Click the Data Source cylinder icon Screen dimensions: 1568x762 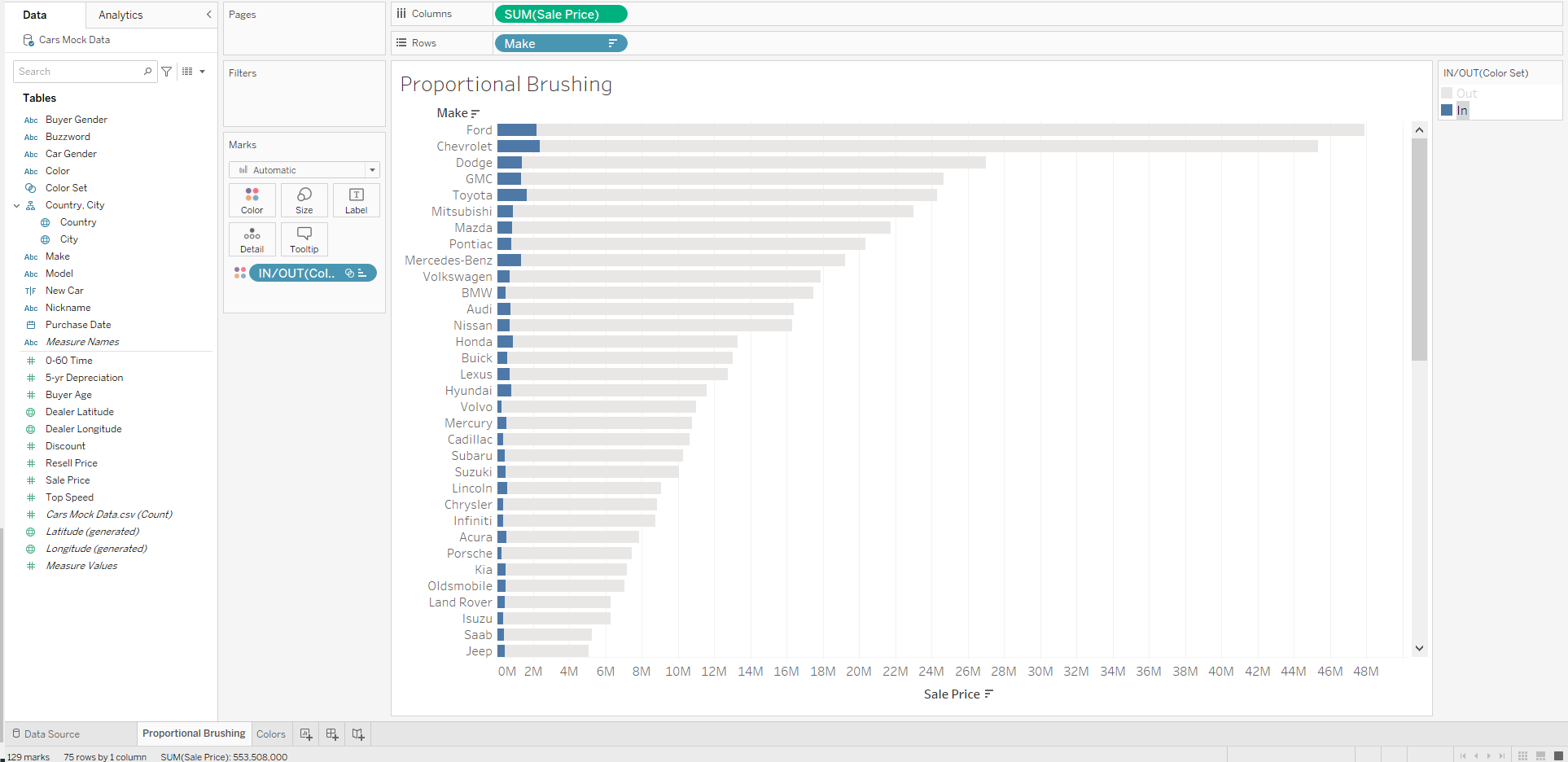tap(16, 734)
